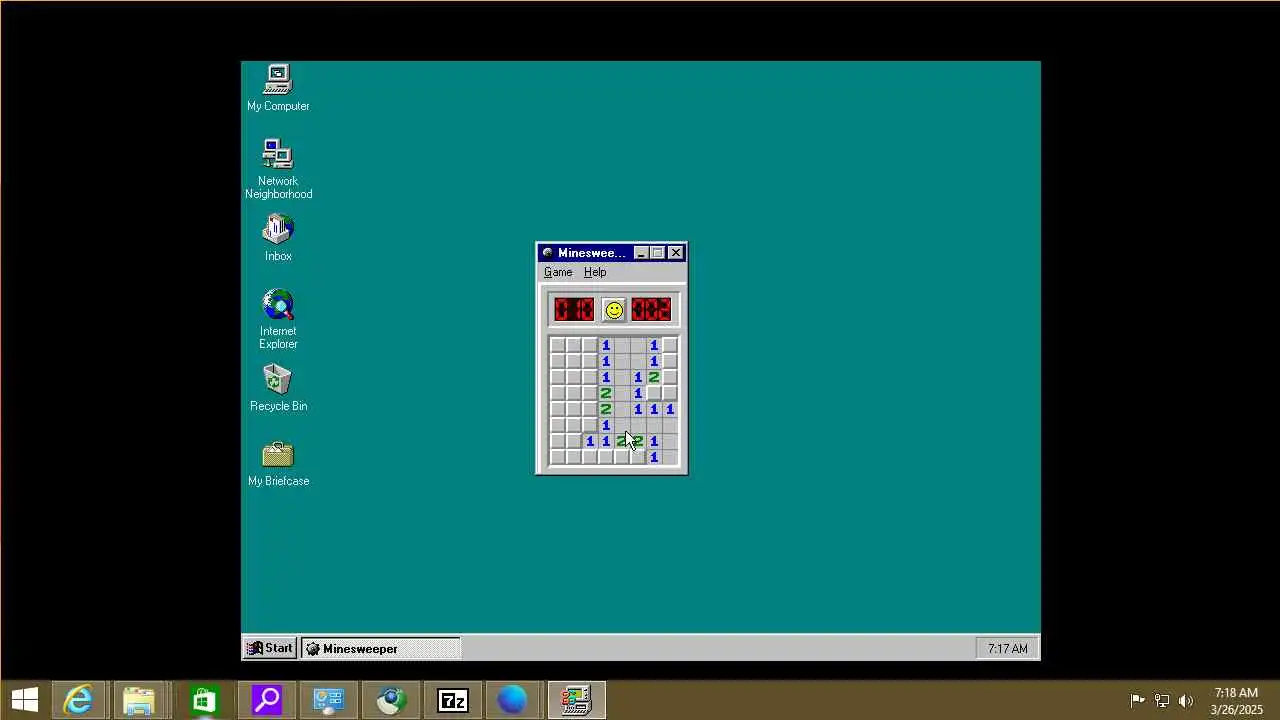The width and height of the screenshot is (1280, 720).
Task: Select the My Briefcase desktop icon
Action: pyautogui.click(x=278, y=464)
